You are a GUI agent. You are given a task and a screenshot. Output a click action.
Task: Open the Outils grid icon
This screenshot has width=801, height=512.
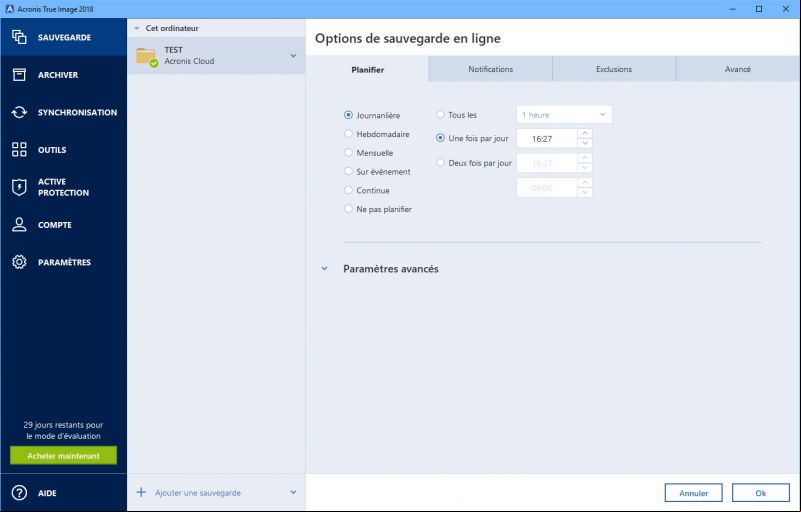pyautogui.click(x=19, y=149)
